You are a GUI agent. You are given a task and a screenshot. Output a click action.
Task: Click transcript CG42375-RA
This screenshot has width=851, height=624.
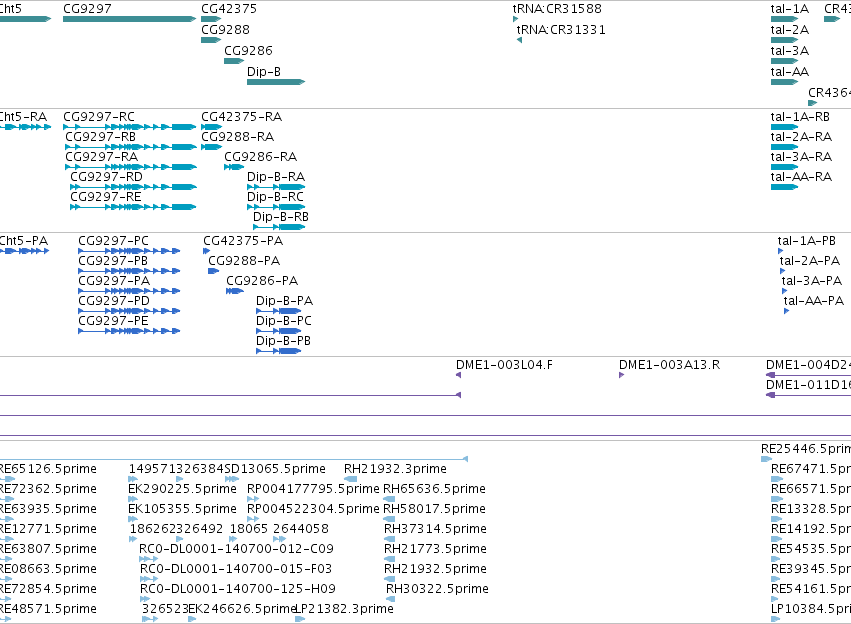point(211,127)
